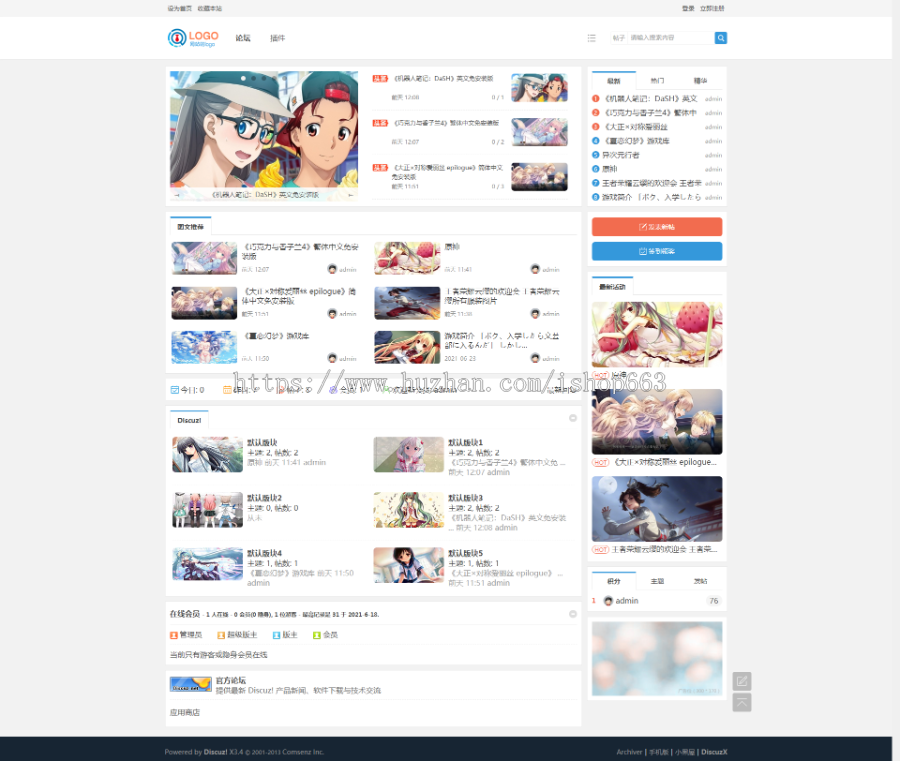Click the pencil quick-post floating icon

click(x=742, y=681)
